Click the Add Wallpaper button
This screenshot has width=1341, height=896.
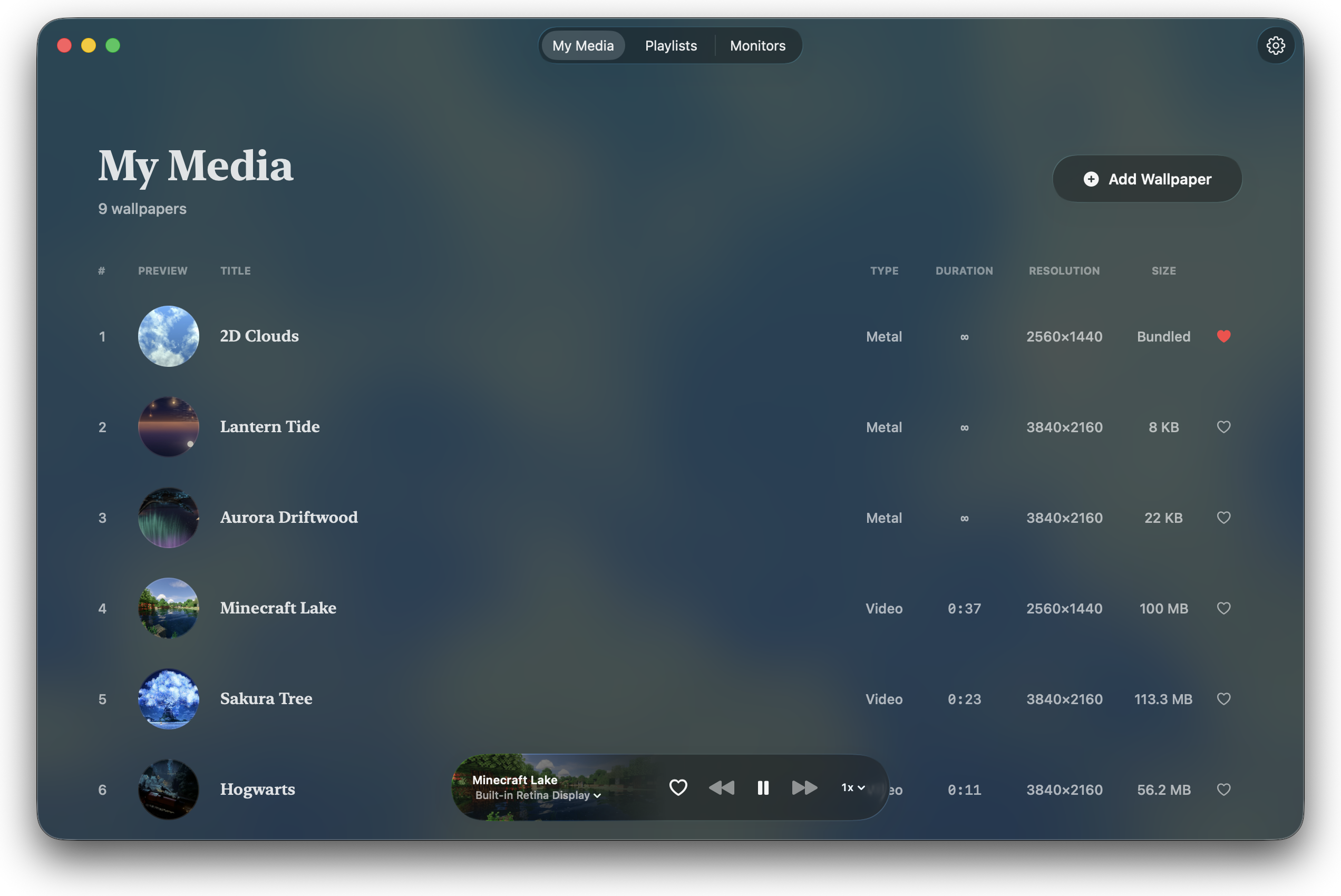click(1146, 179)
